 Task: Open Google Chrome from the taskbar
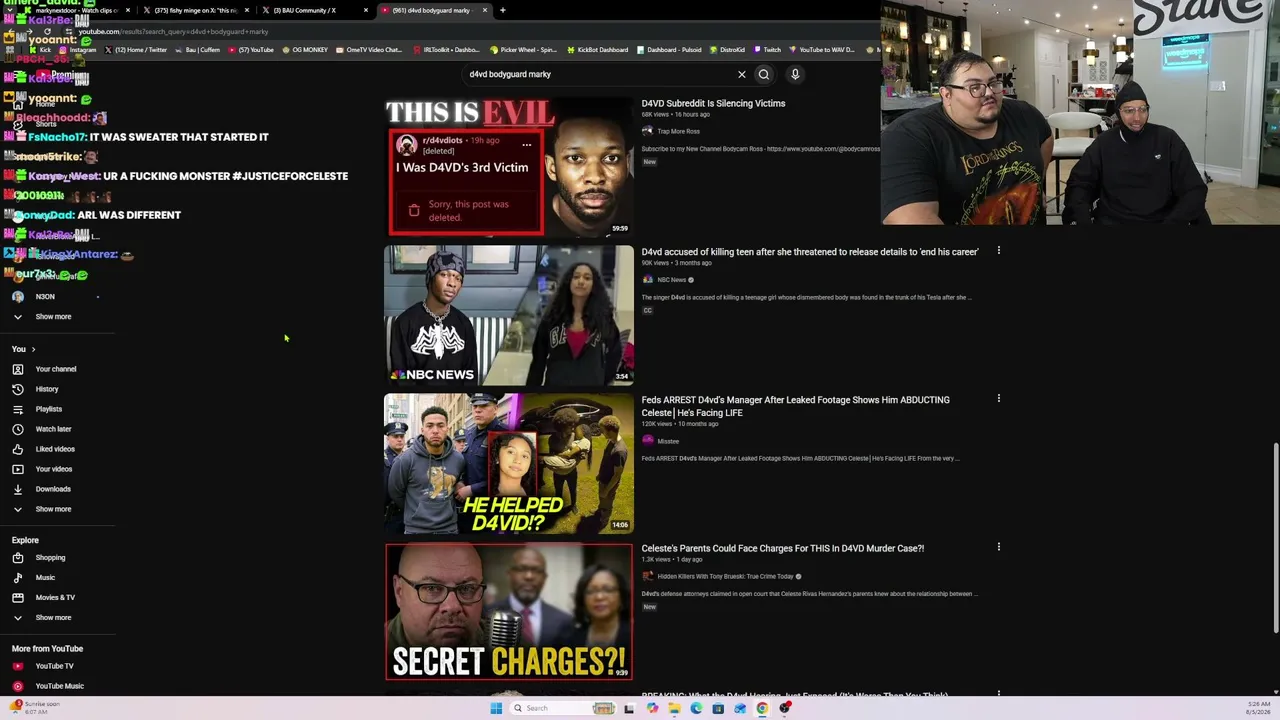tap(762, 708)
